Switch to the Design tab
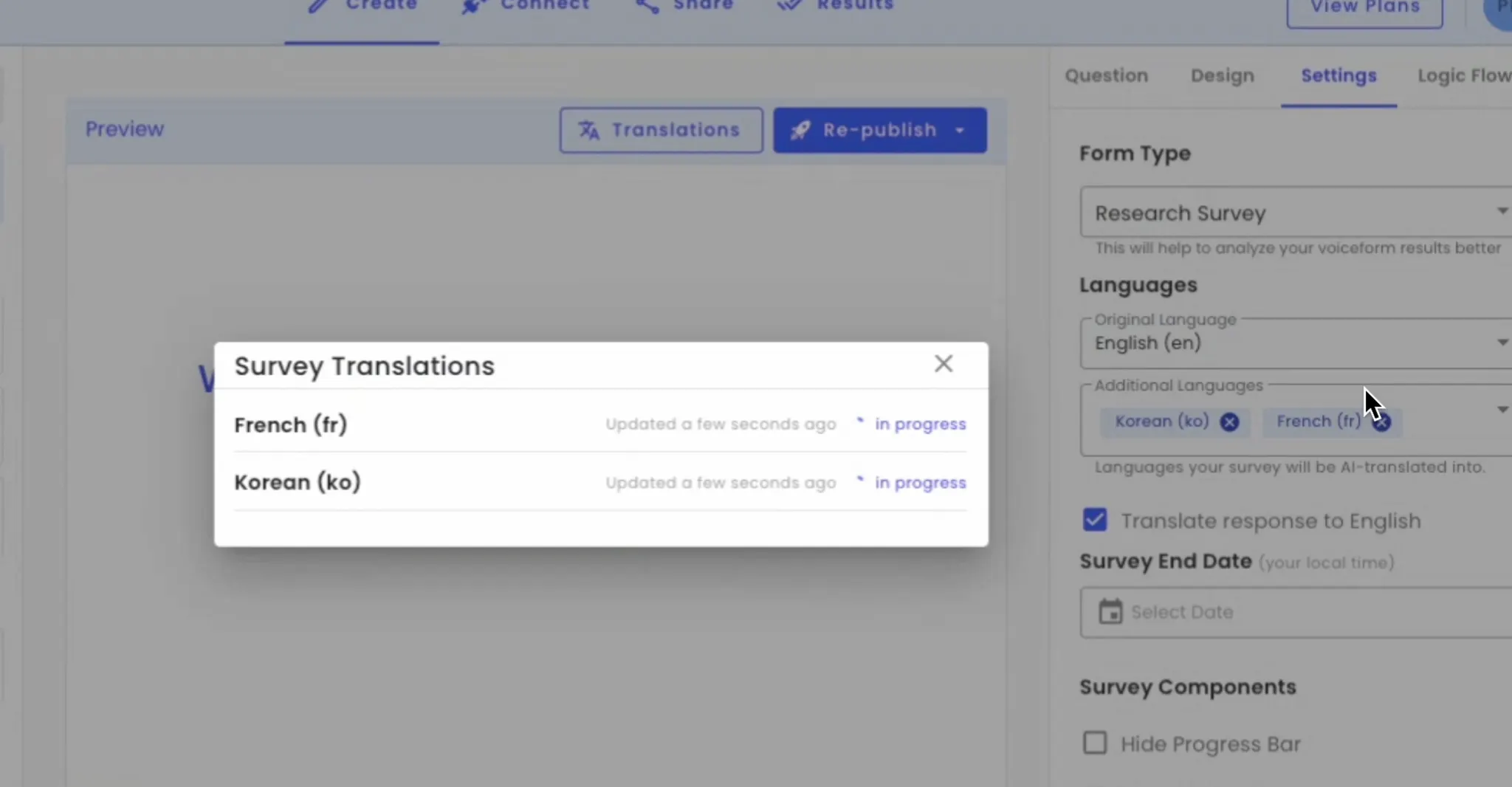The image size is (1512, 787). (1222, 75)
